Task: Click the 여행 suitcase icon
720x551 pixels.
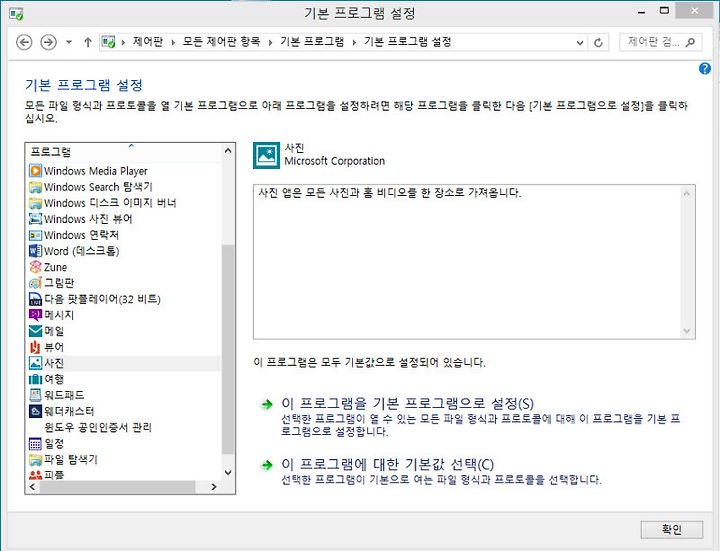Action: coord(35,379)
